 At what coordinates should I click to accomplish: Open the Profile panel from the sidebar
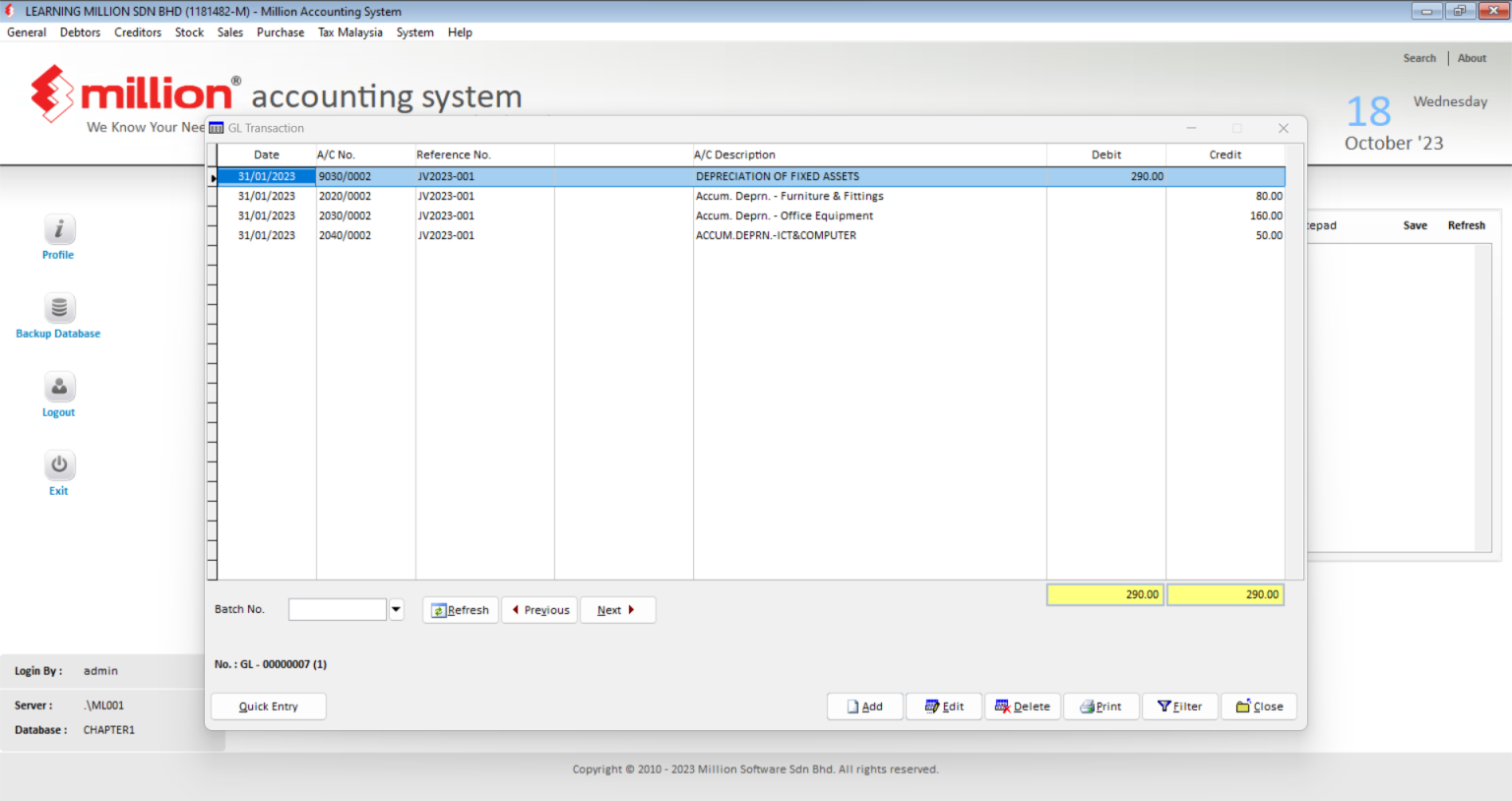(x=58, y=227)
